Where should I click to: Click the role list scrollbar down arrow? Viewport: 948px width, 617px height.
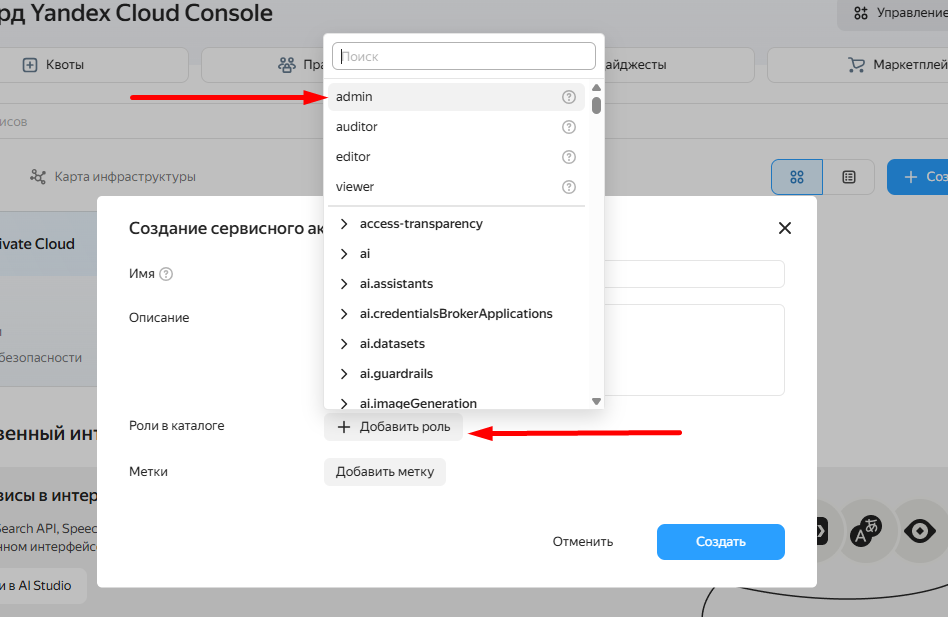[596, 402]
